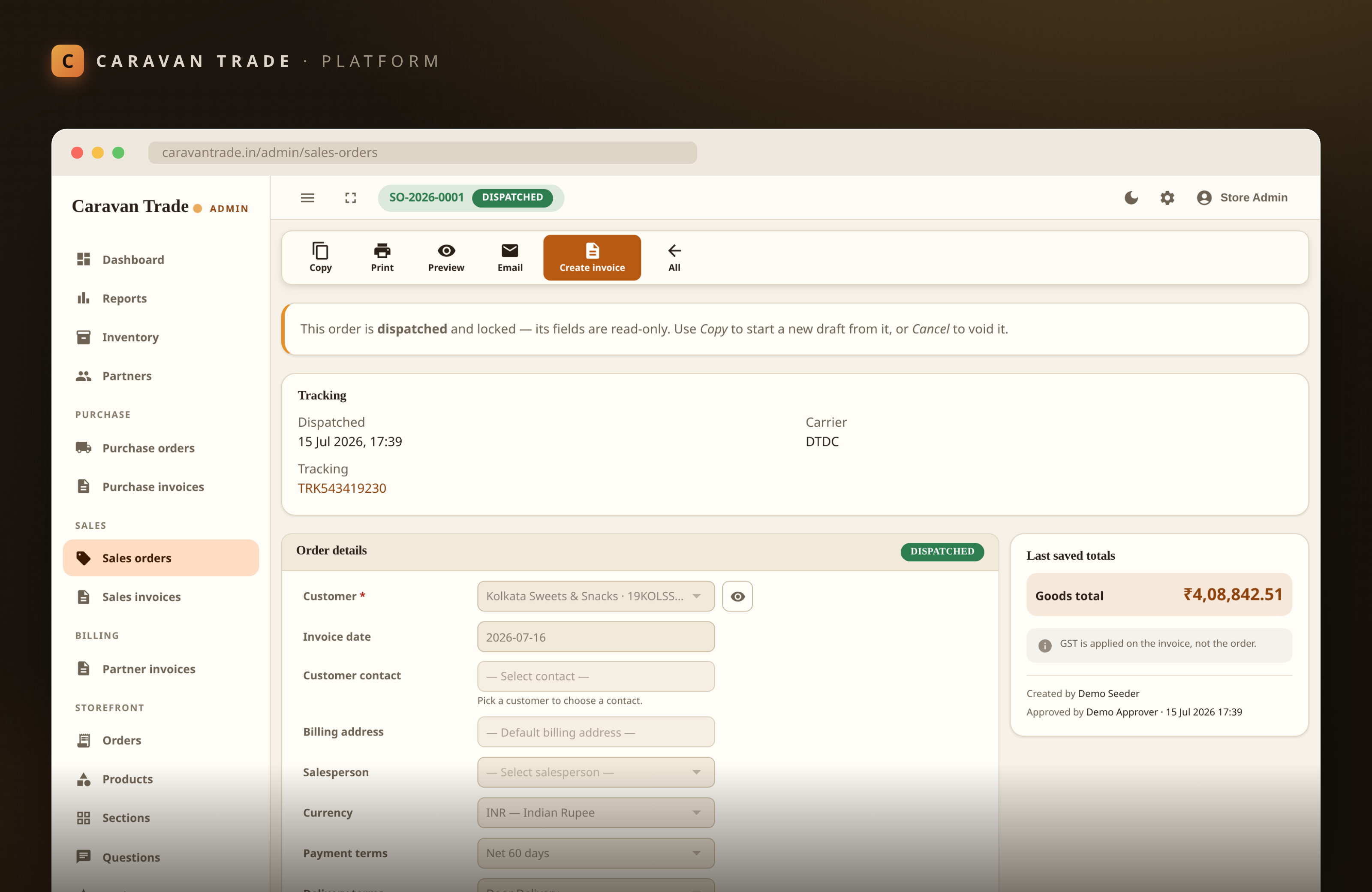
Task: Open Partners page
Action: (161, 375)
